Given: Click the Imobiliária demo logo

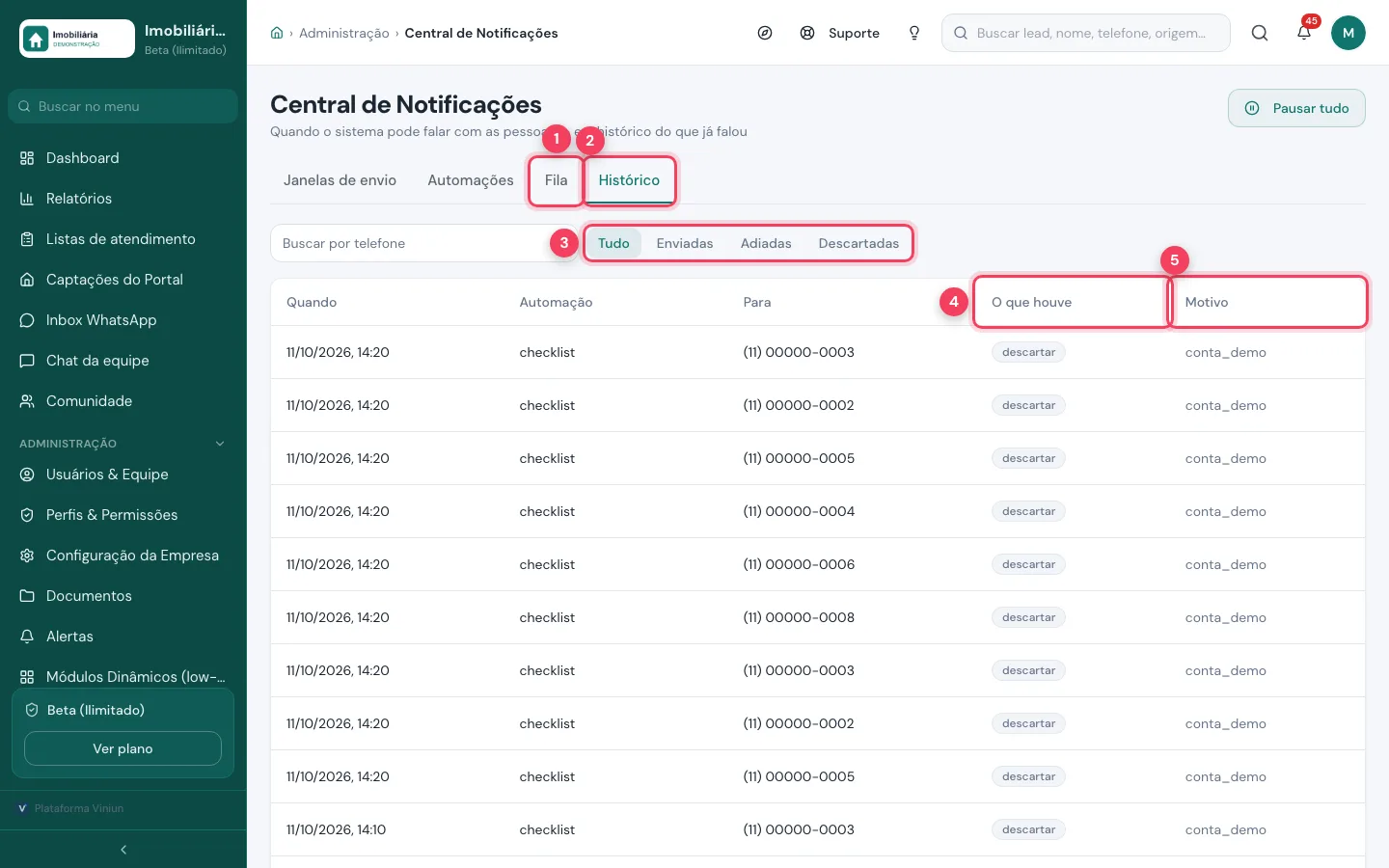Looking at the screenshot, I should [77, 39].
